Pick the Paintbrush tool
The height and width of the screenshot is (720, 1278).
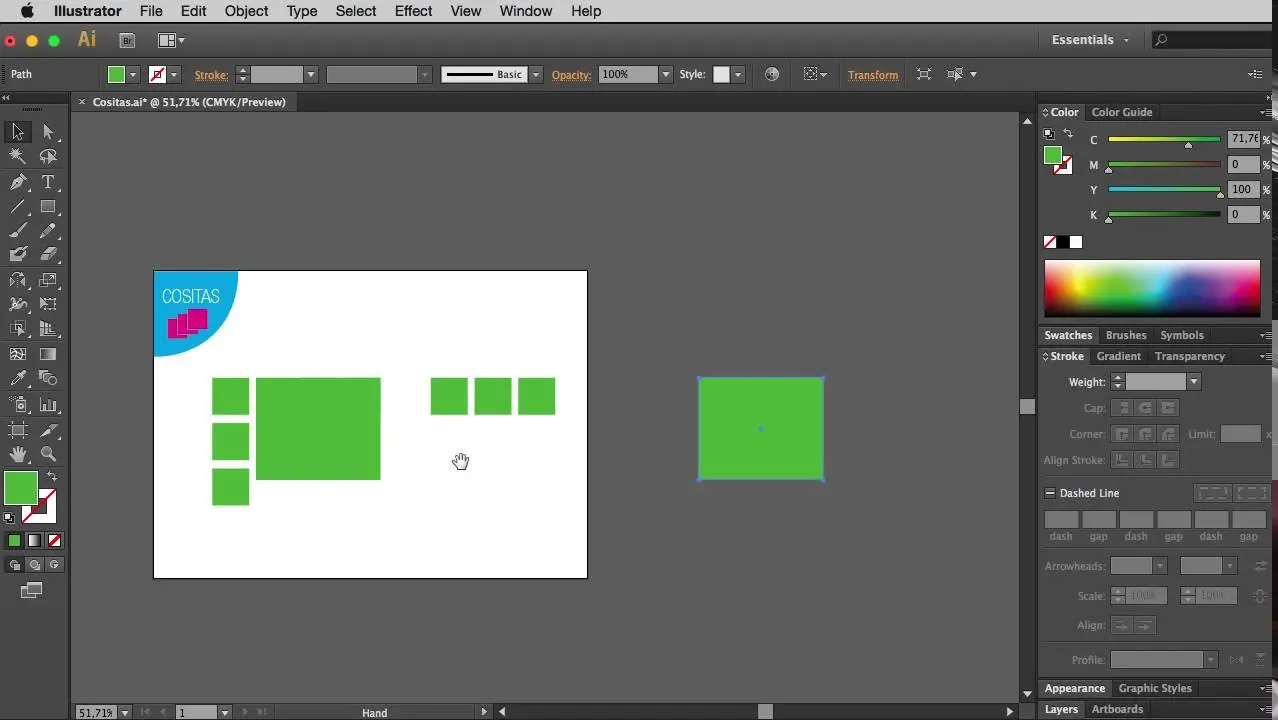17,231
